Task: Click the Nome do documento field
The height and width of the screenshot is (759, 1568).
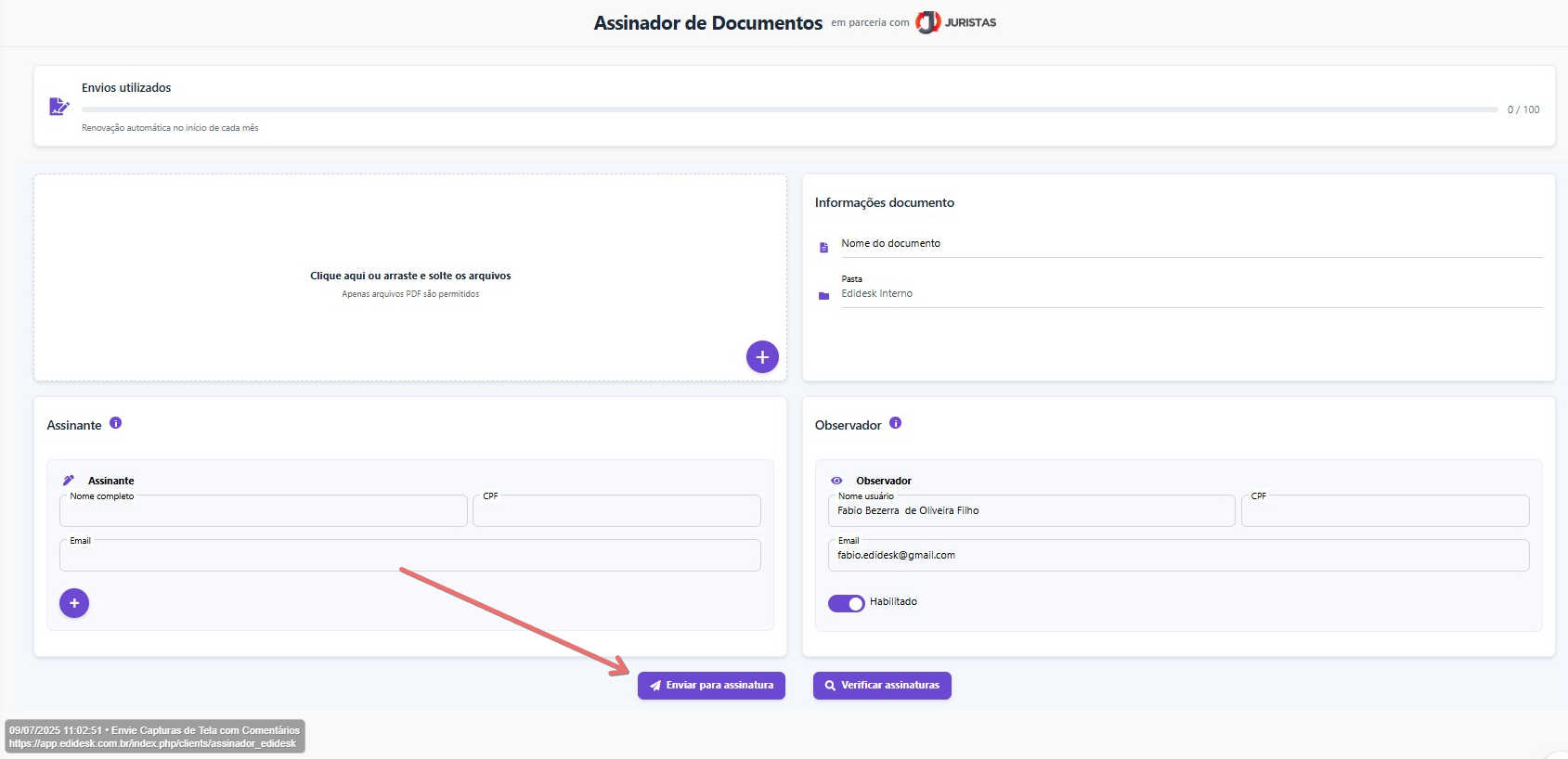Action: [1190, 244]
